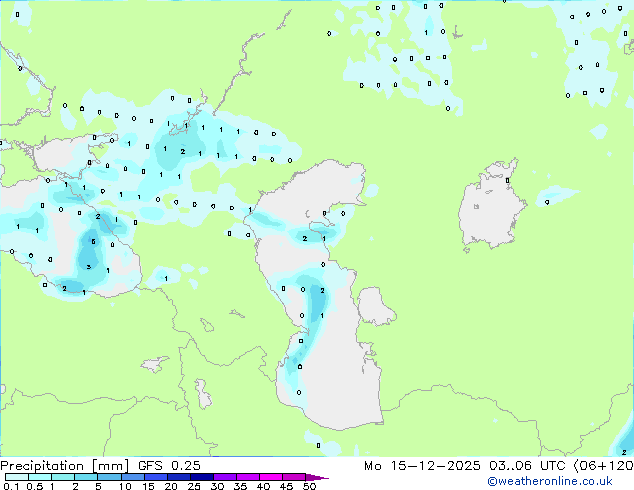Viewport: 634px width, 490px height.
Task: Click the 40–45 mm magenta legend swatch
Action: [271, 477]
